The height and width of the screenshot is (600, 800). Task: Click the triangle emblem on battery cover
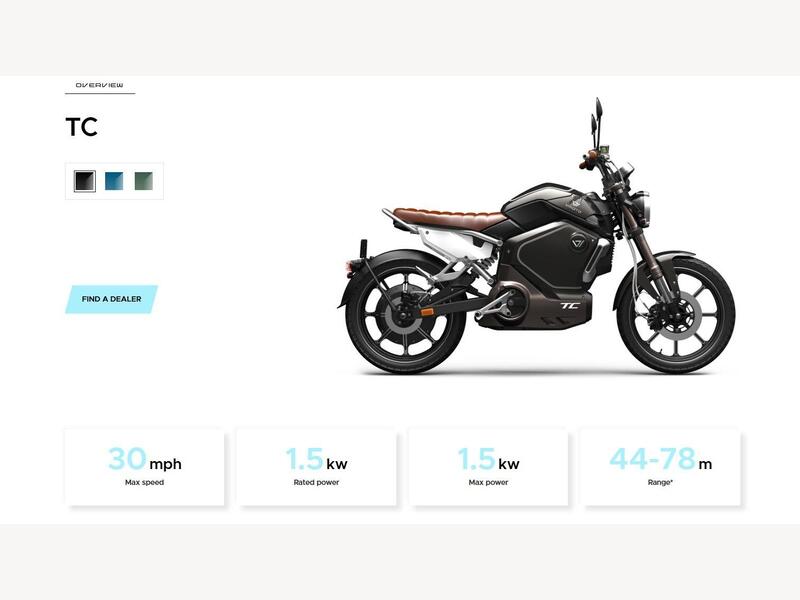(x=578, y=241)
